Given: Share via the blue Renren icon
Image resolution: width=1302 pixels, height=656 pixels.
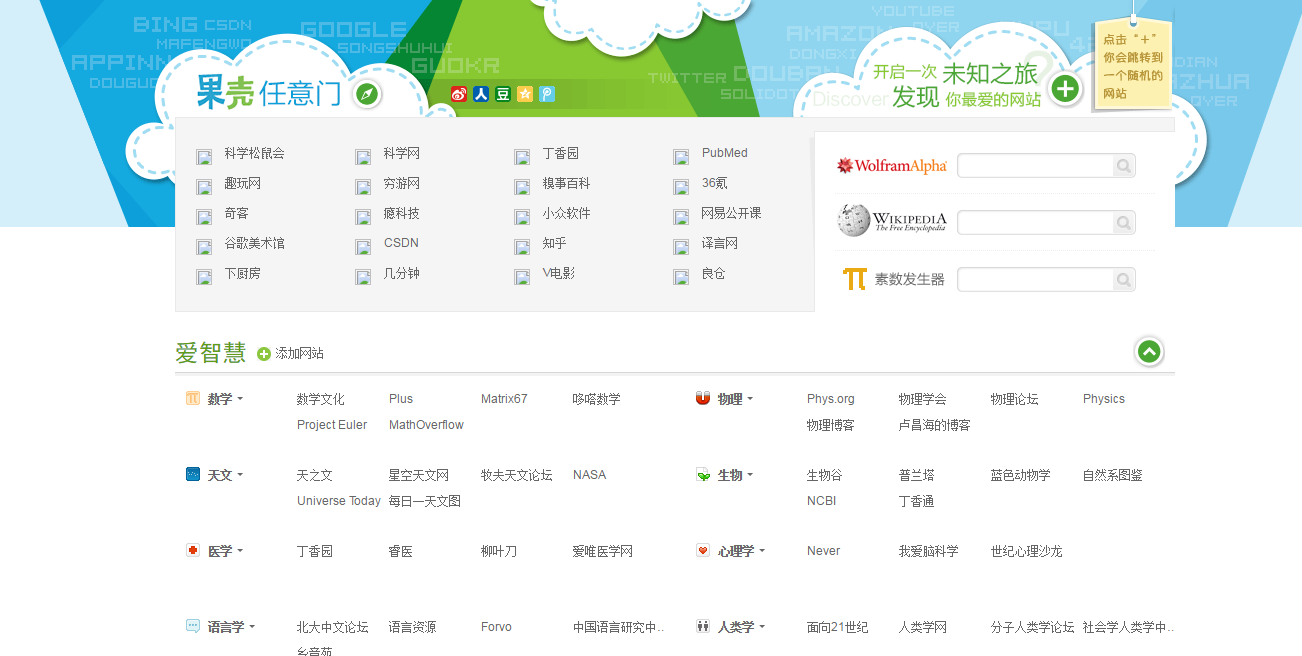Looking at the screenshot, I should coord(481,94).
